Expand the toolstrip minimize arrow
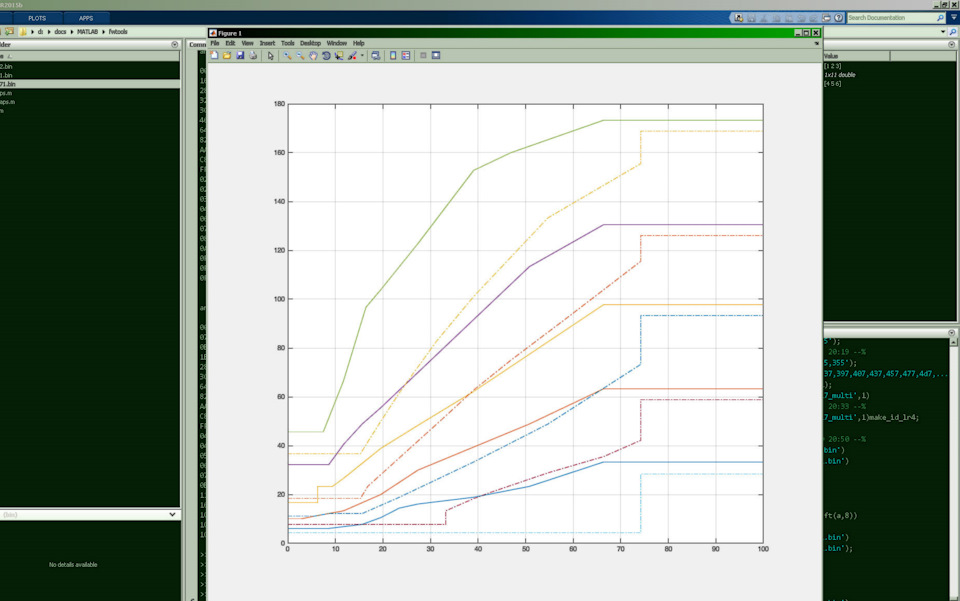Screen dimensions: 960x601 (954, 18)
